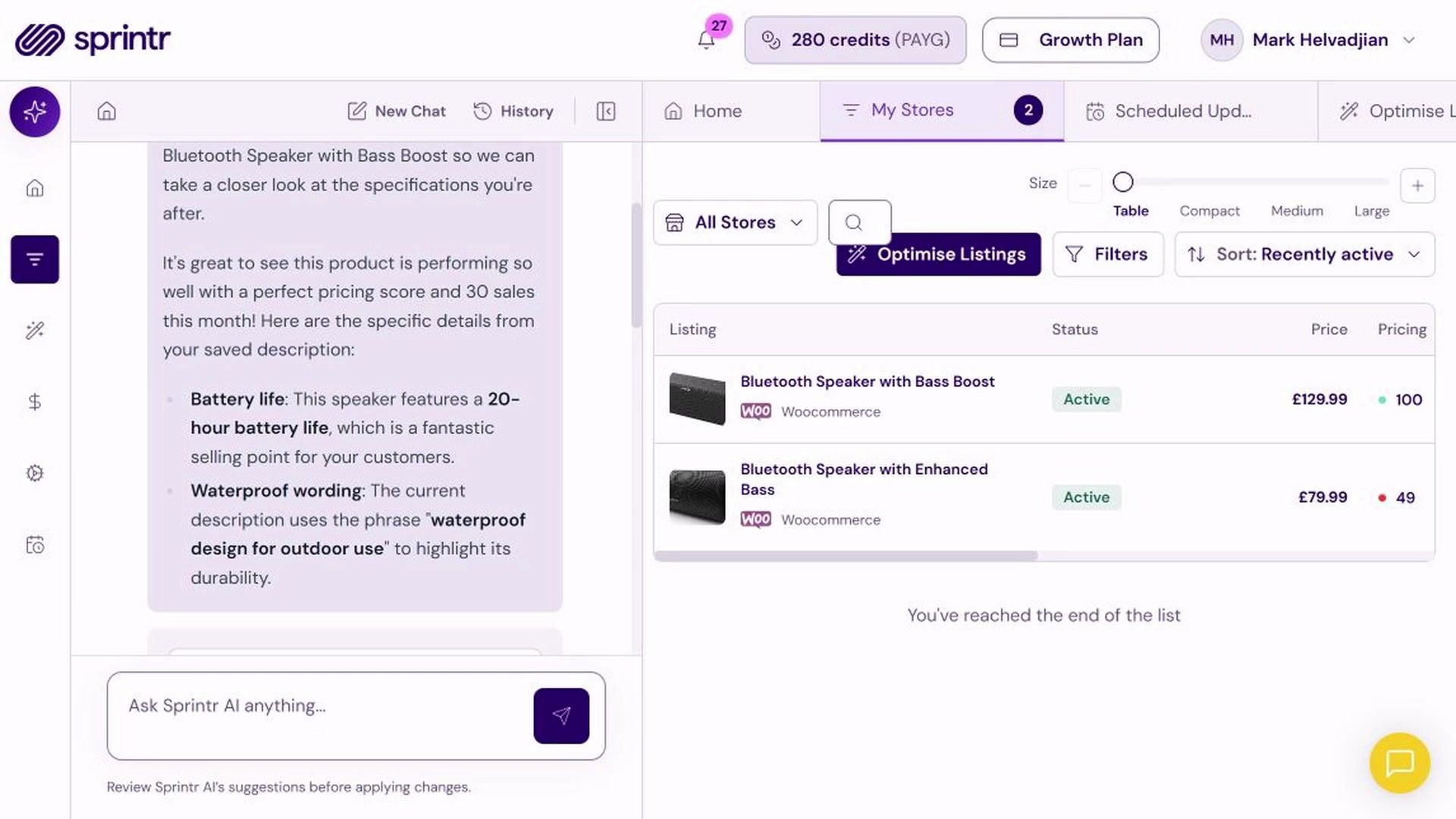The image size is (1456, 819).
Task: Open the home icon in left sidebar
Action: coord(35,188)
